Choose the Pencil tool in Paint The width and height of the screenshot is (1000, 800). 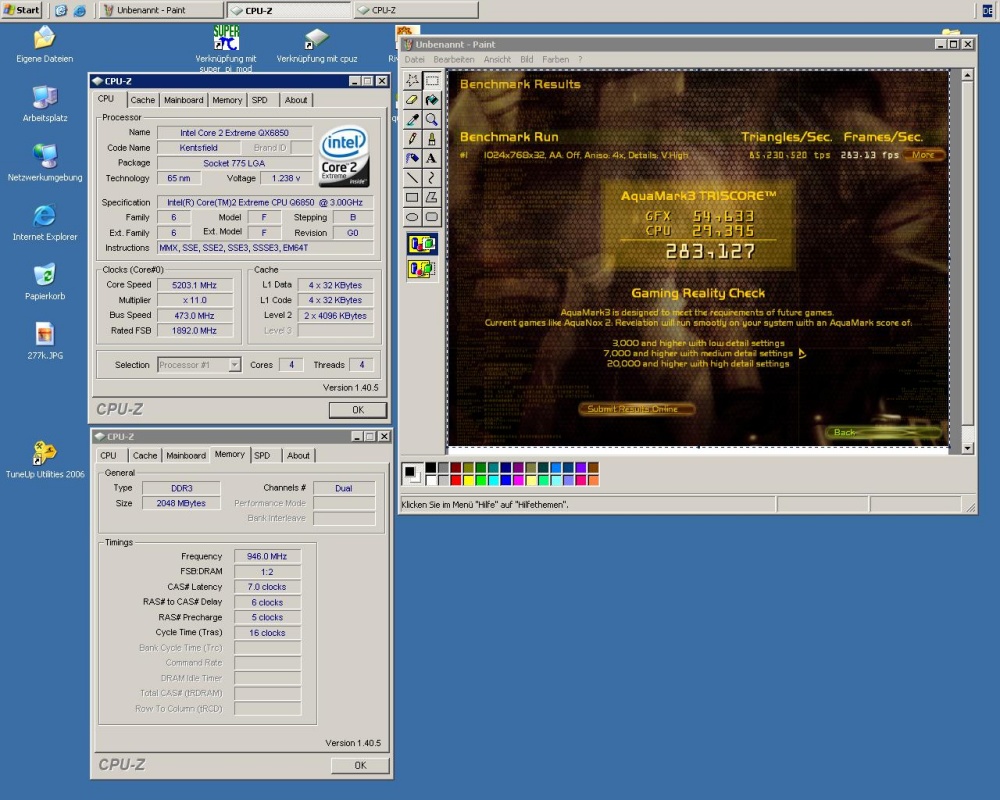(x=413, y=139)
